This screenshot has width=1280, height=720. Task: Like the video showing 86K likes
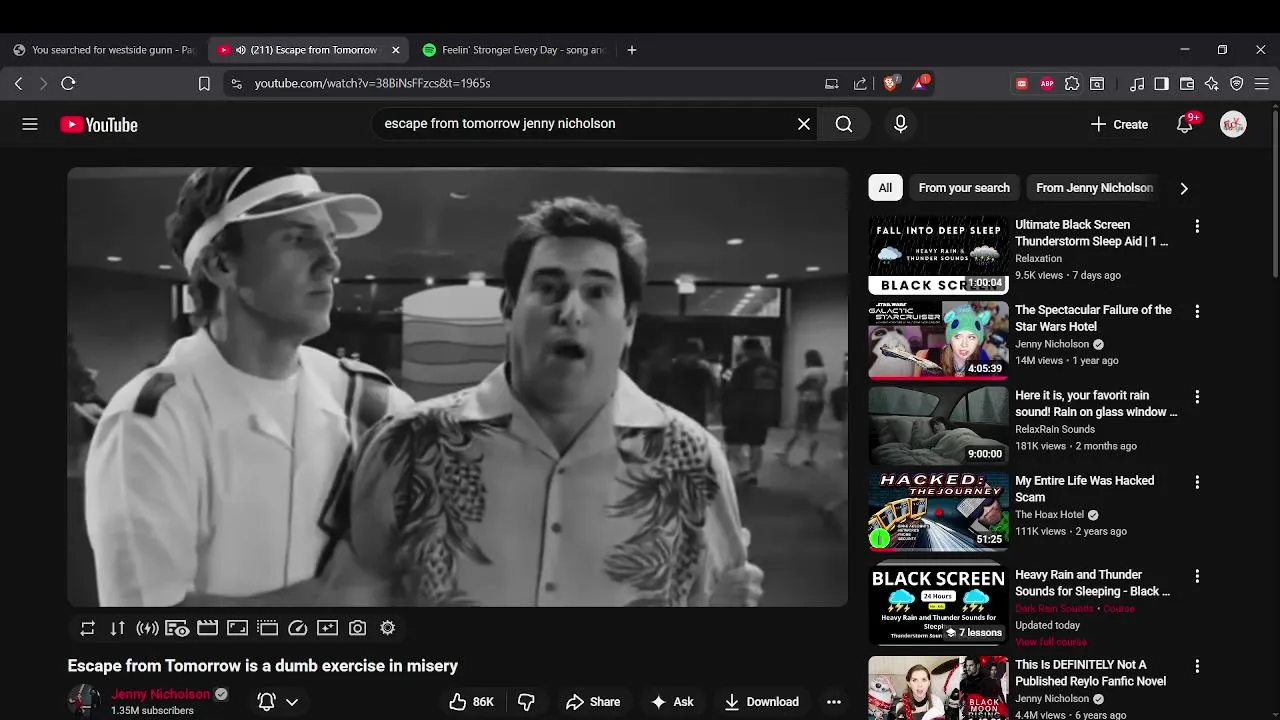click(471, 702)
